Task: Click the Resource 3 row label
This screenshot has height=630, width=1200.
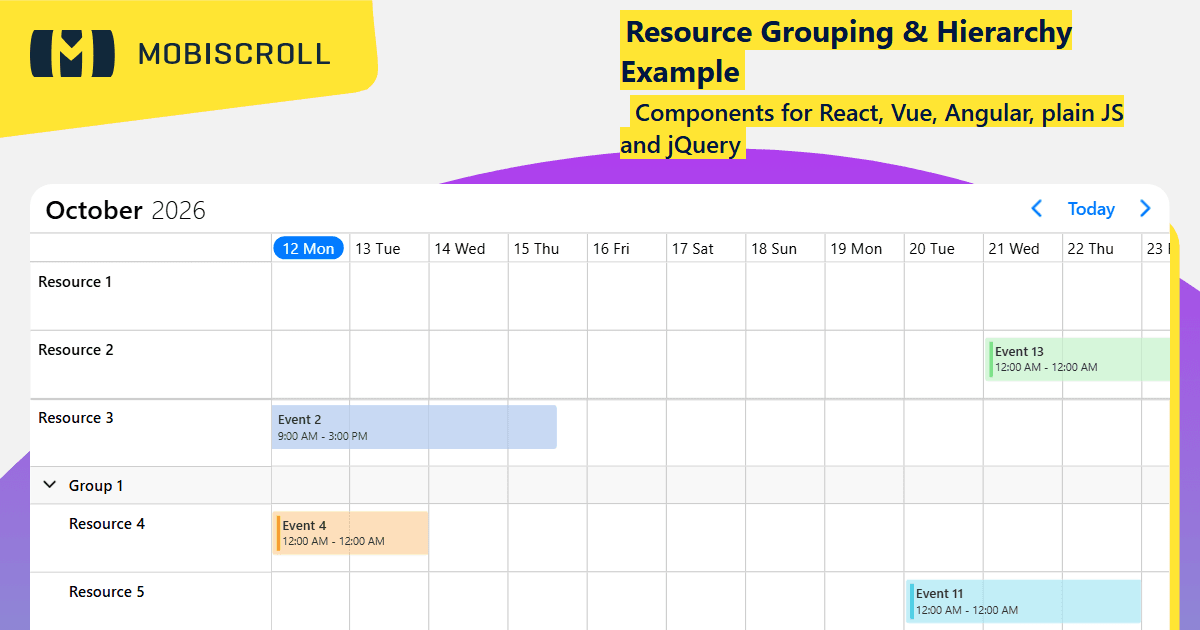Action: [76, 418]
